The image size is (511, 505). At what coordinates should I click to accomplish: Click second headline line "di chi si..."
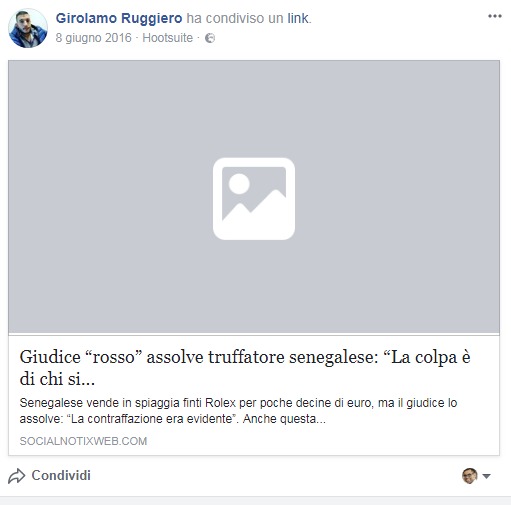coord(57,379)
